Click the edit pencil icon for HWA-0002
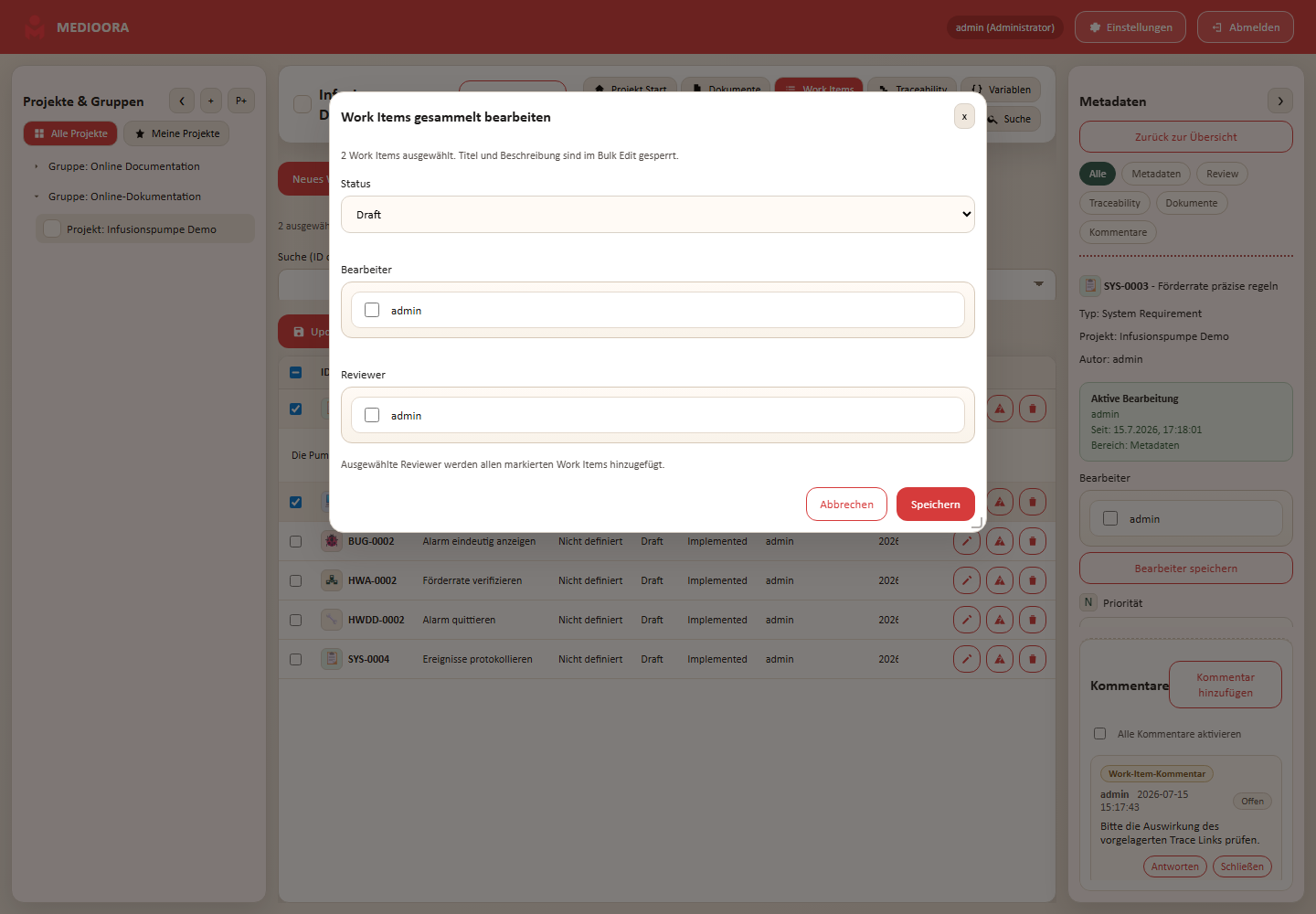 click(x=967, y=580)
